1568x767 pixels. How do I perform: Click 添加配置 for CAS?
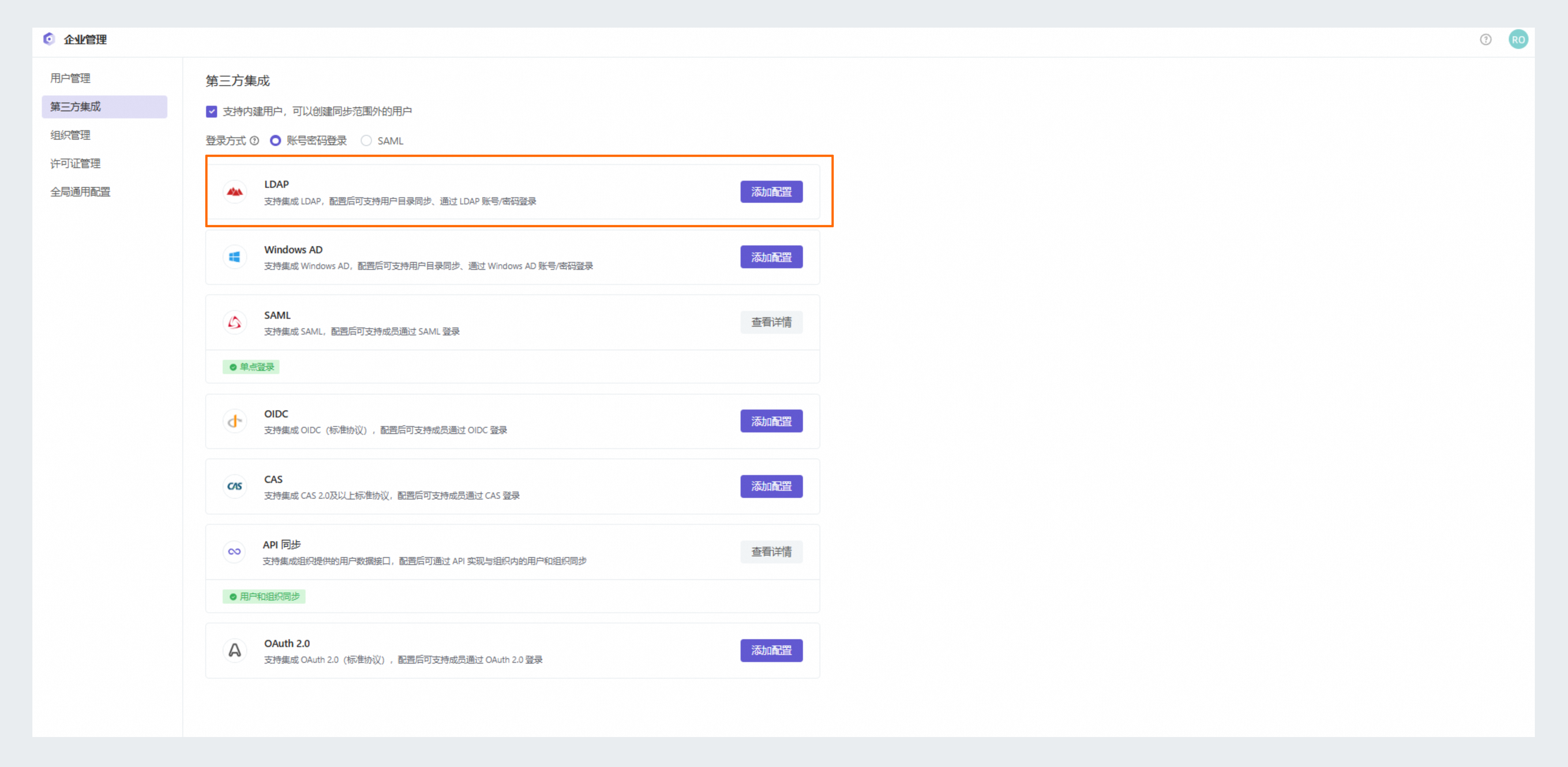point(771,486)
